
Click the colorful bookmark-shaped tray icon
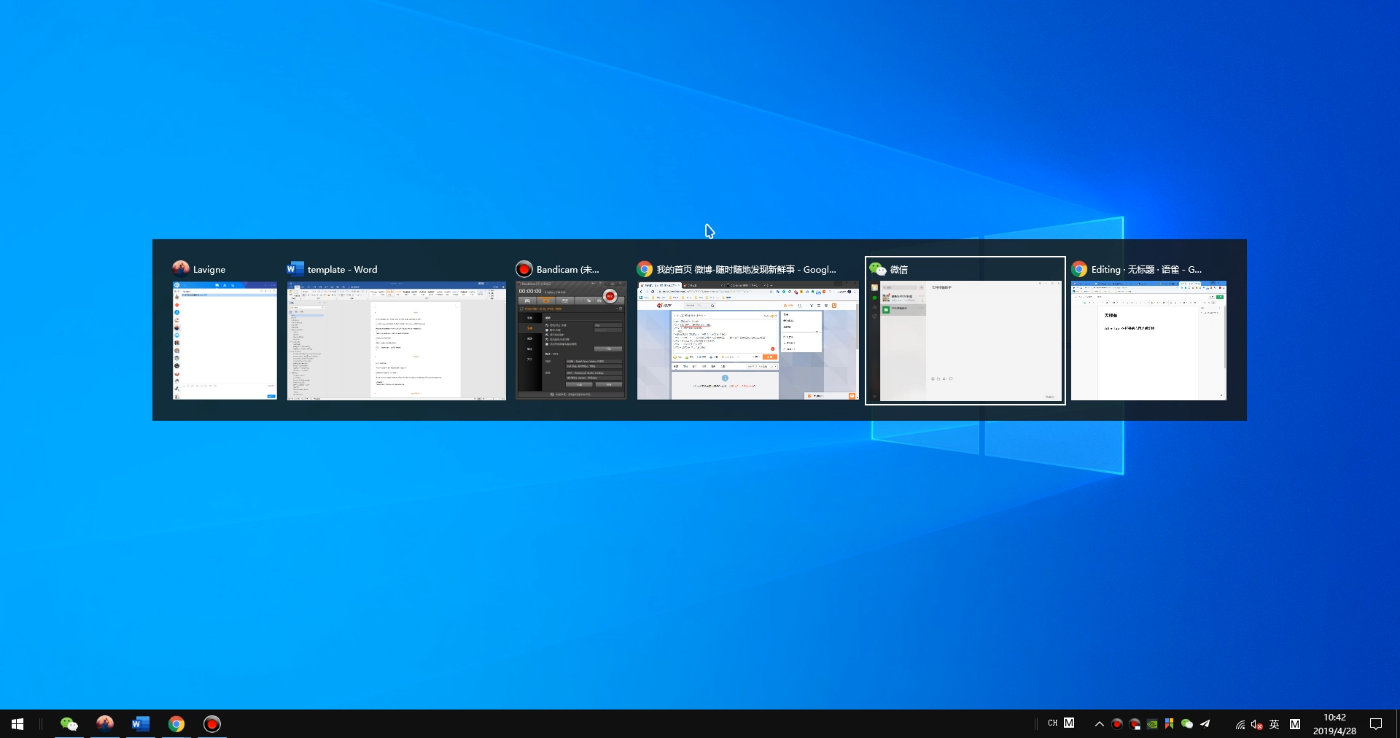[1169, 723]
